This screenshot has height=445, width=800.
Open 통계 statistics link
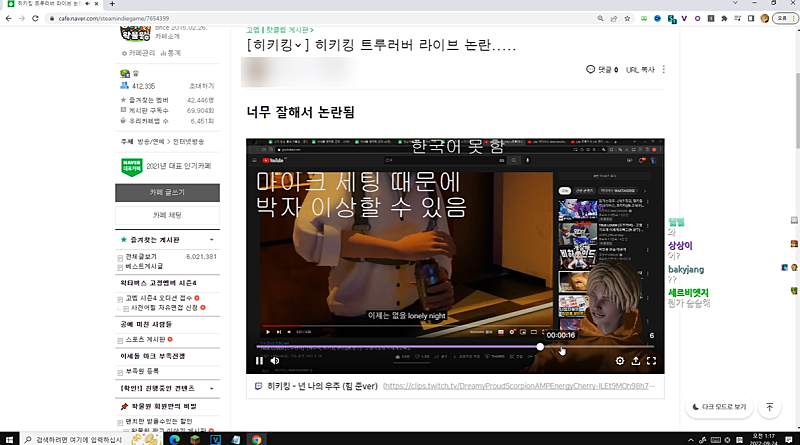(x=170, y=53)
